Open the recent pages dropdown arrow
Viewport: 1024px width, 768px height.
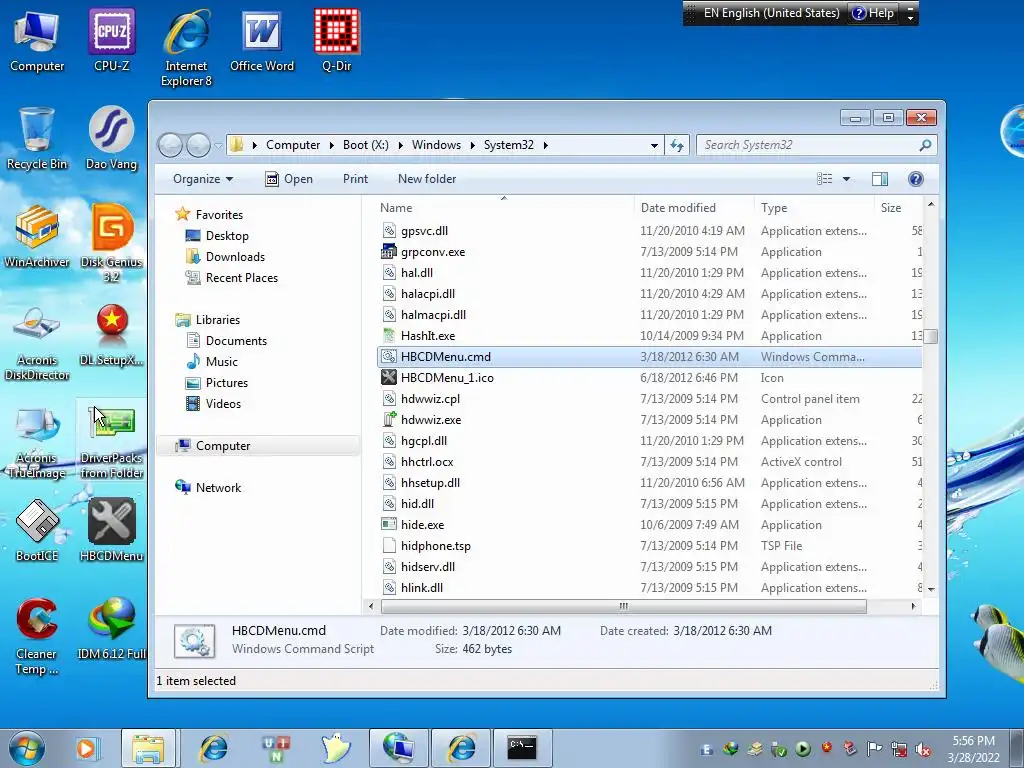(218, 145)
